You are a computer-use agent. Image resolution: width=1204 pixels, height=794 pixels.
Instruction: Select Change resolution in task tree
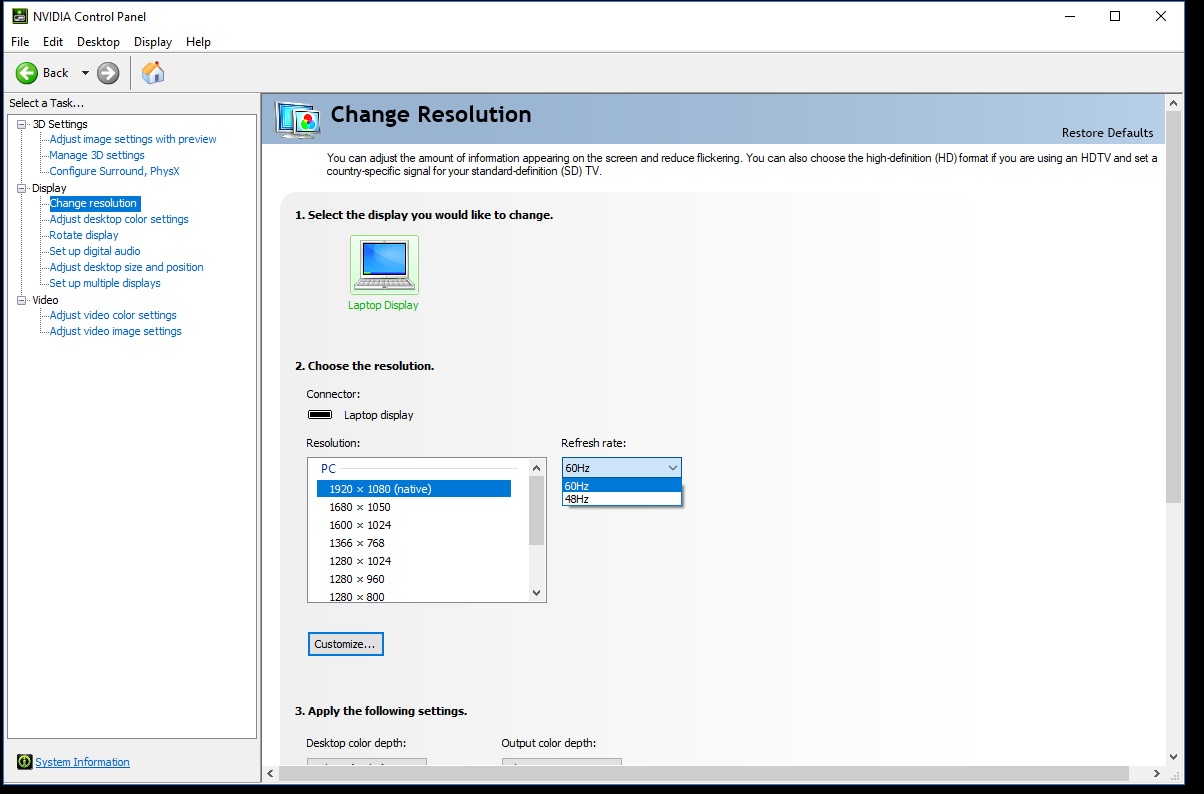pos(94,203)
